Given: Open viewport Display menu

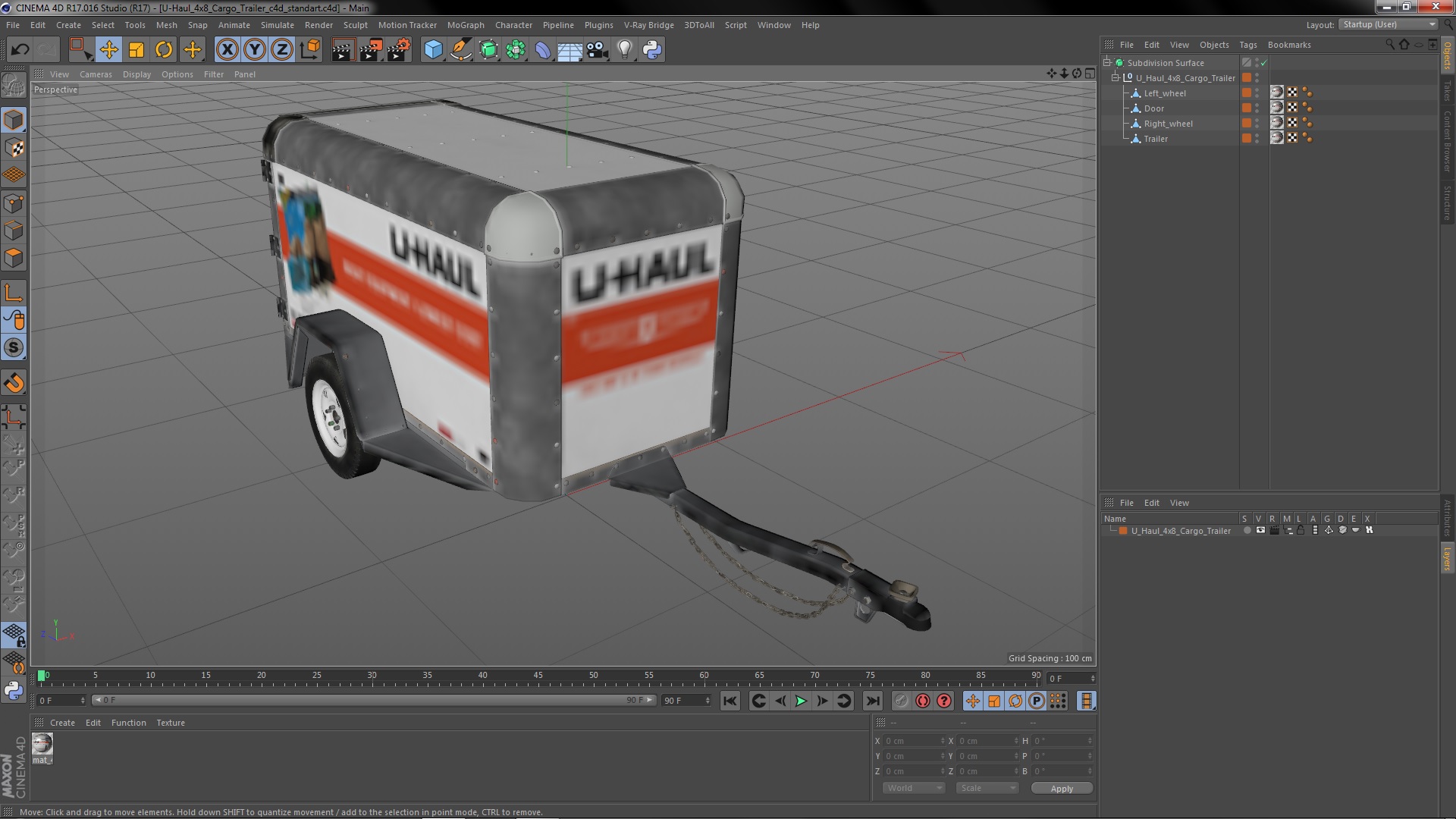Looking at the screenshot, I should point(136,74).
